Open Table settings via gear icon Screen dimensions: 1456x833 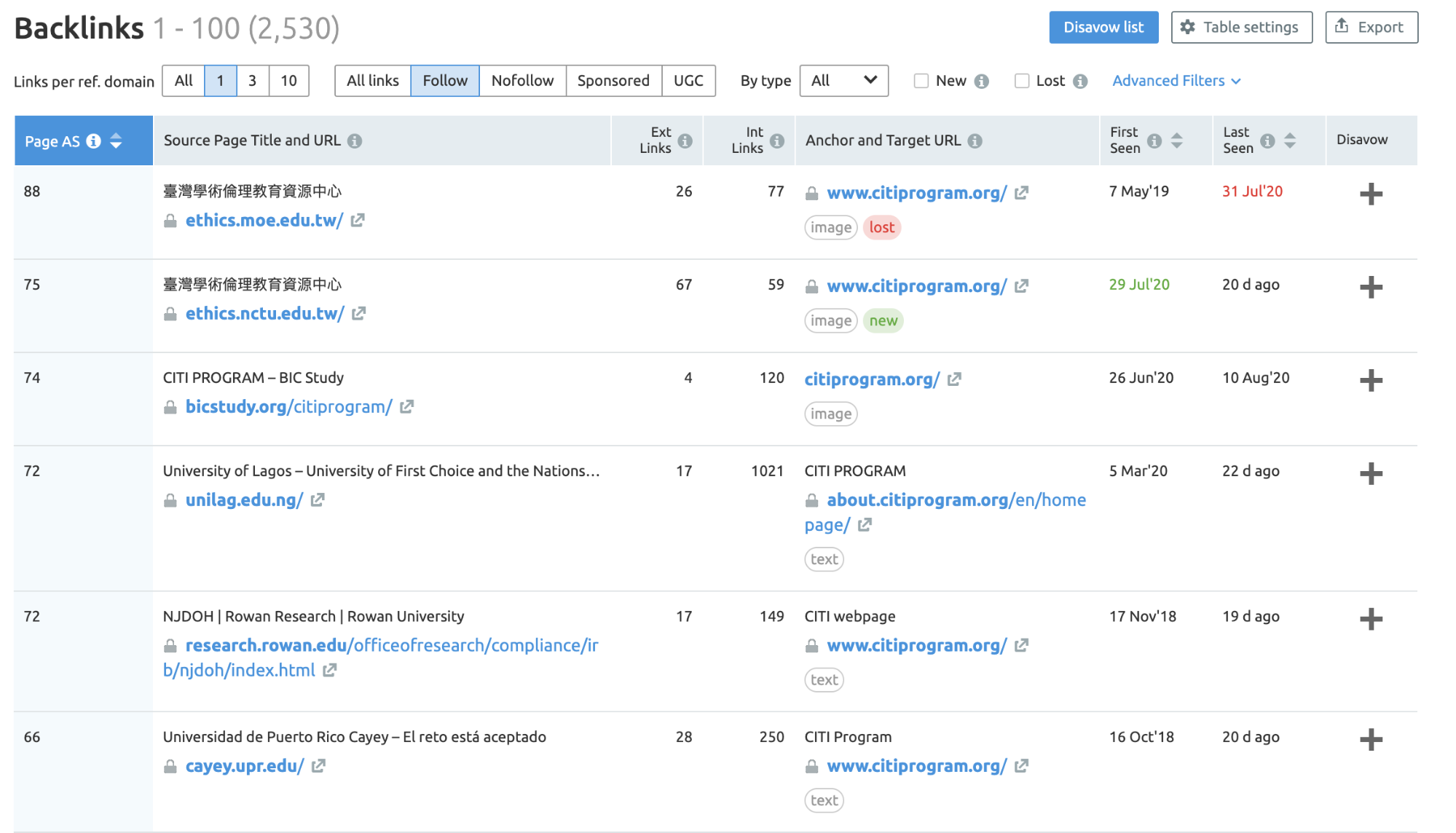pyautogui.click(x=1189, y=27)
